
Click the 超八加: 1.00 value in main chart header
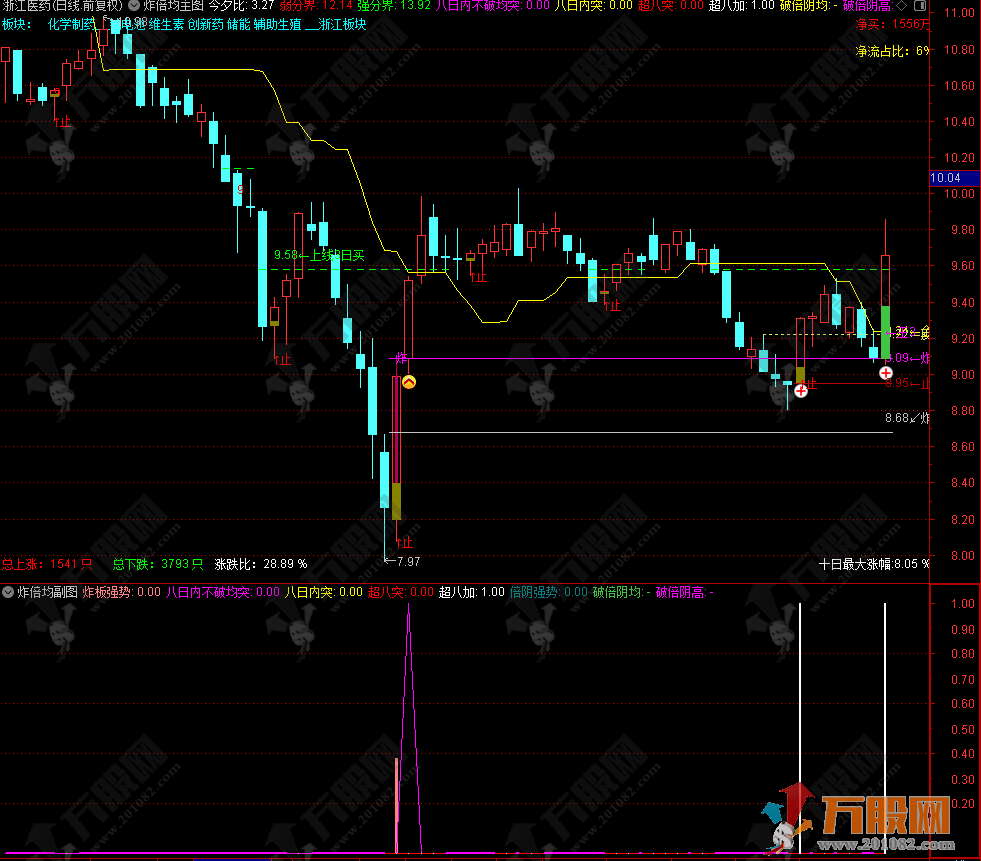tap(741, 6)
